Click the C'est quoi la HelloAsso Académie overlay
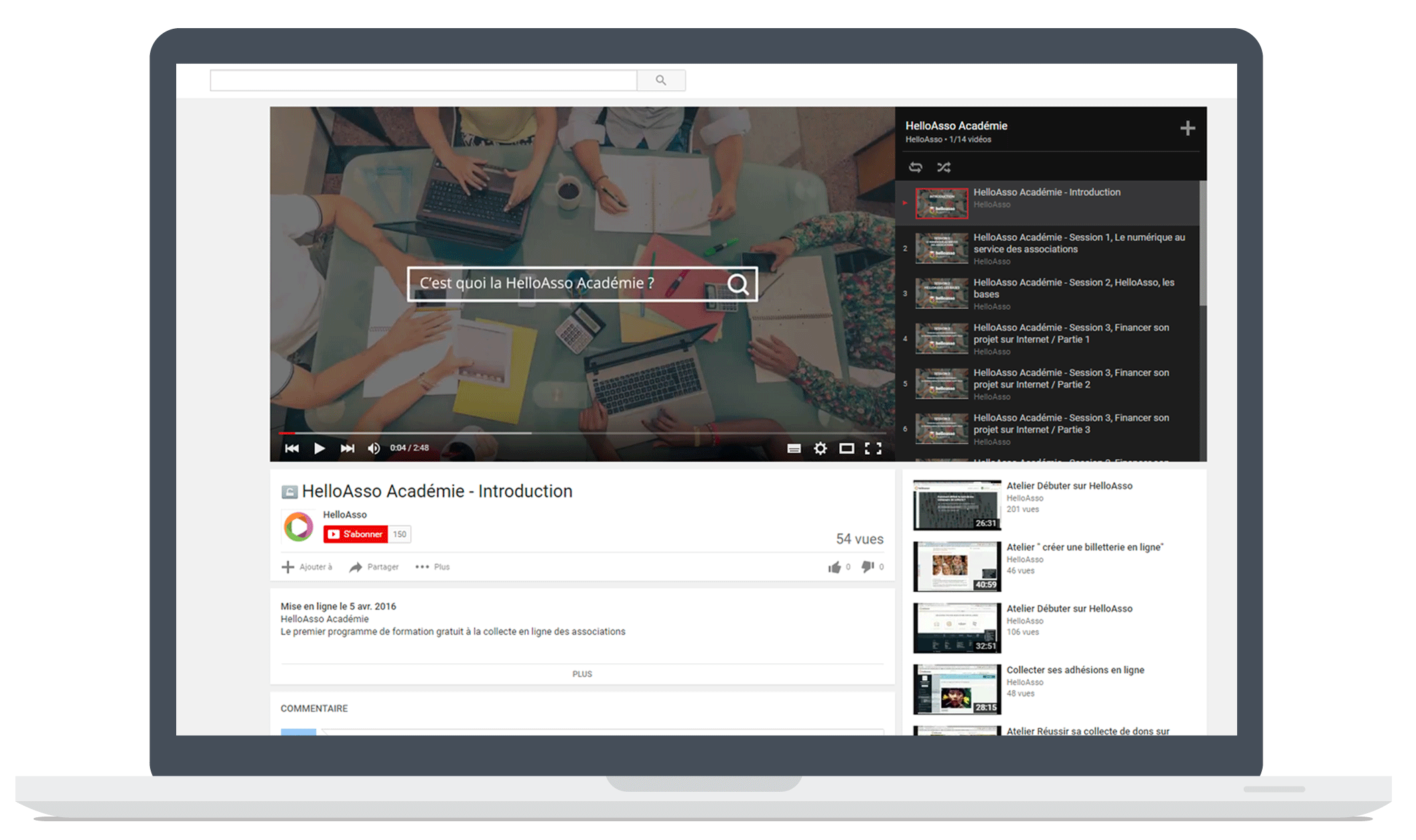The height and width of the screenshot is (840, 1416). point(582,283)
